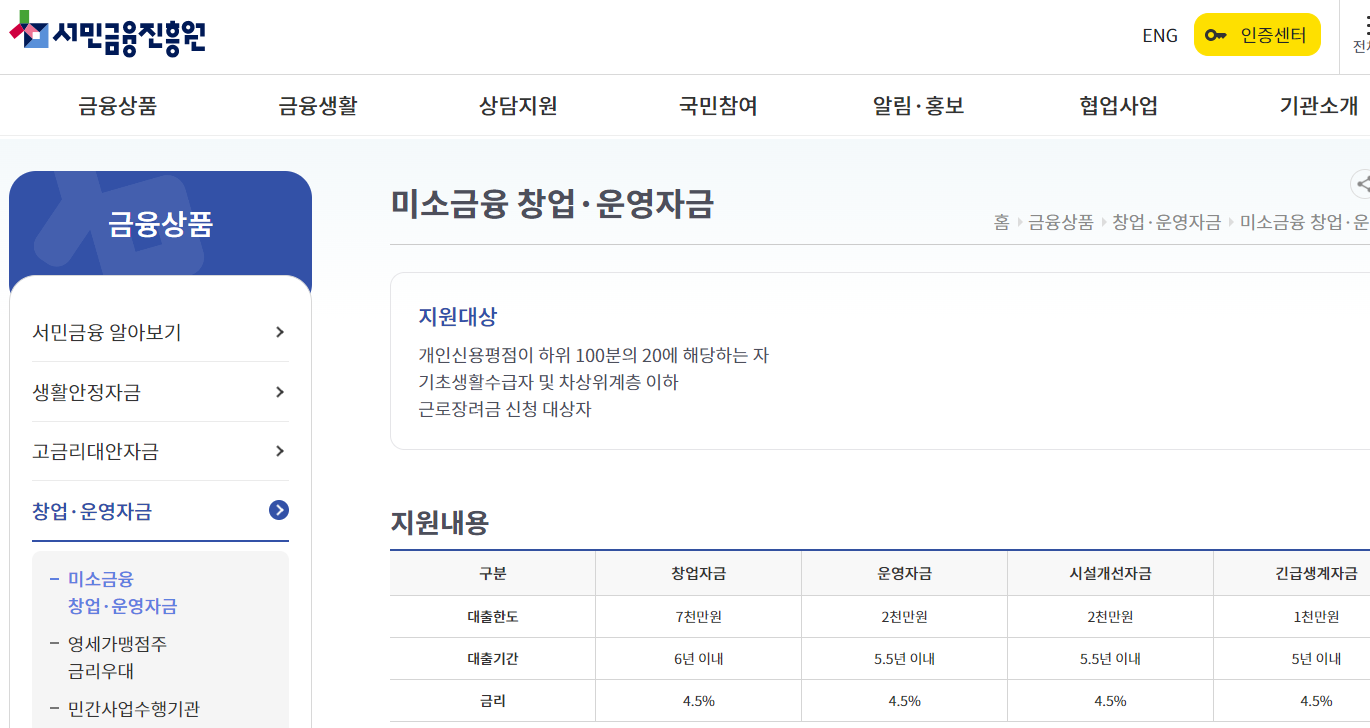Click the yellow 인증센터 button

point(1257,33)
